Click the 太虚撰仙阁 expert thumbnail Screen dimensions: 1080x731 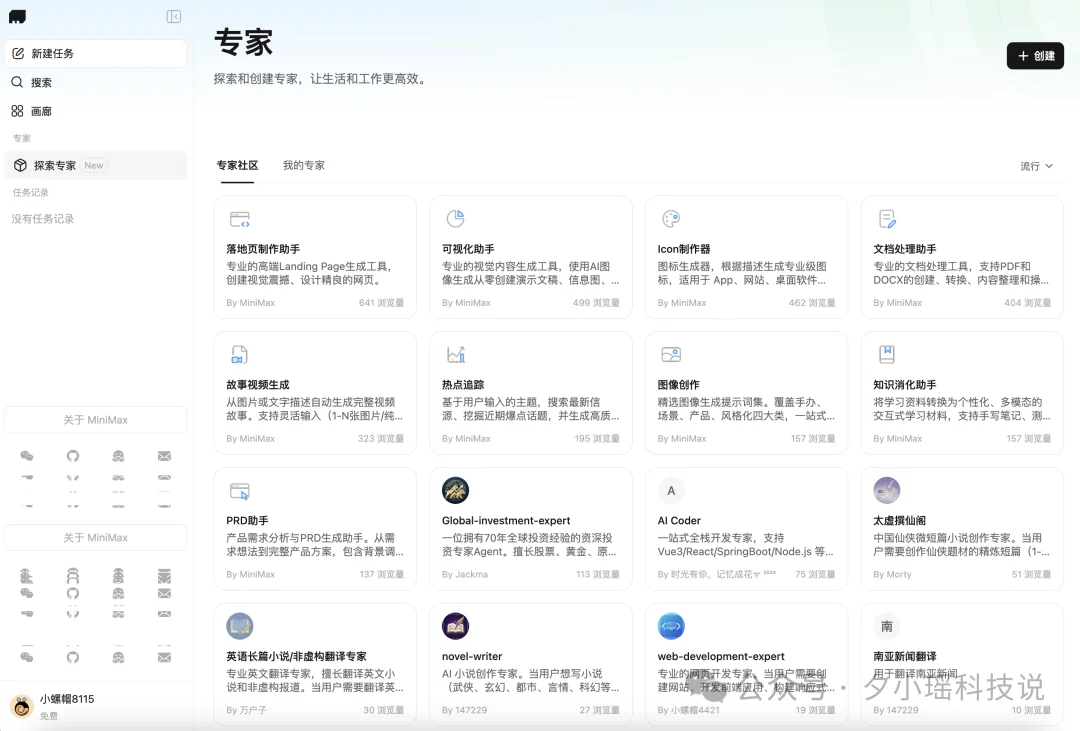pyautogui.click(x=886, y=490)
